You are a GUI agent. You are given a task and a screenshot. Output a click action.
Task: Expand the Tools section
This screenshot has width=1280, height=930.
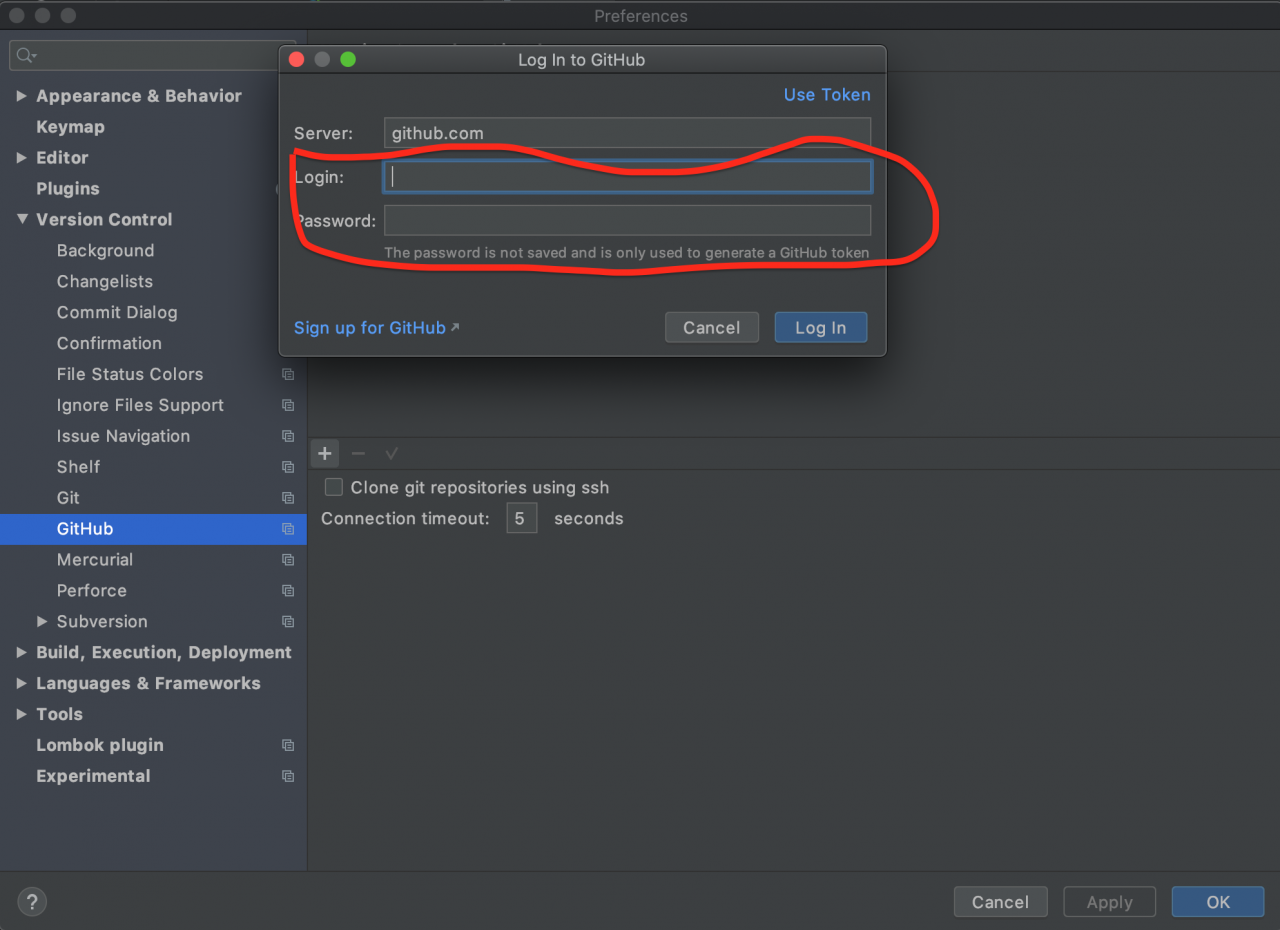point(21,714)
